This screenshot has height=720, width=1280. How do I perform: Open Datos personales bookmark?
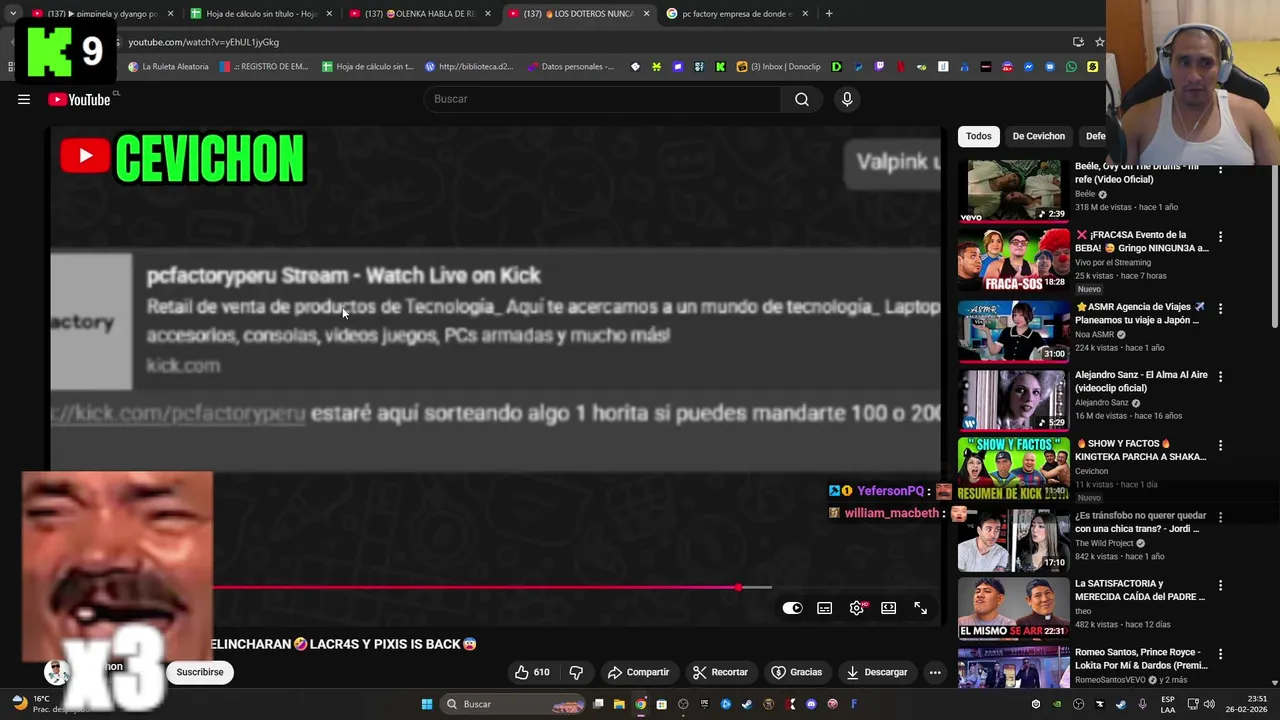click(570, 67)
